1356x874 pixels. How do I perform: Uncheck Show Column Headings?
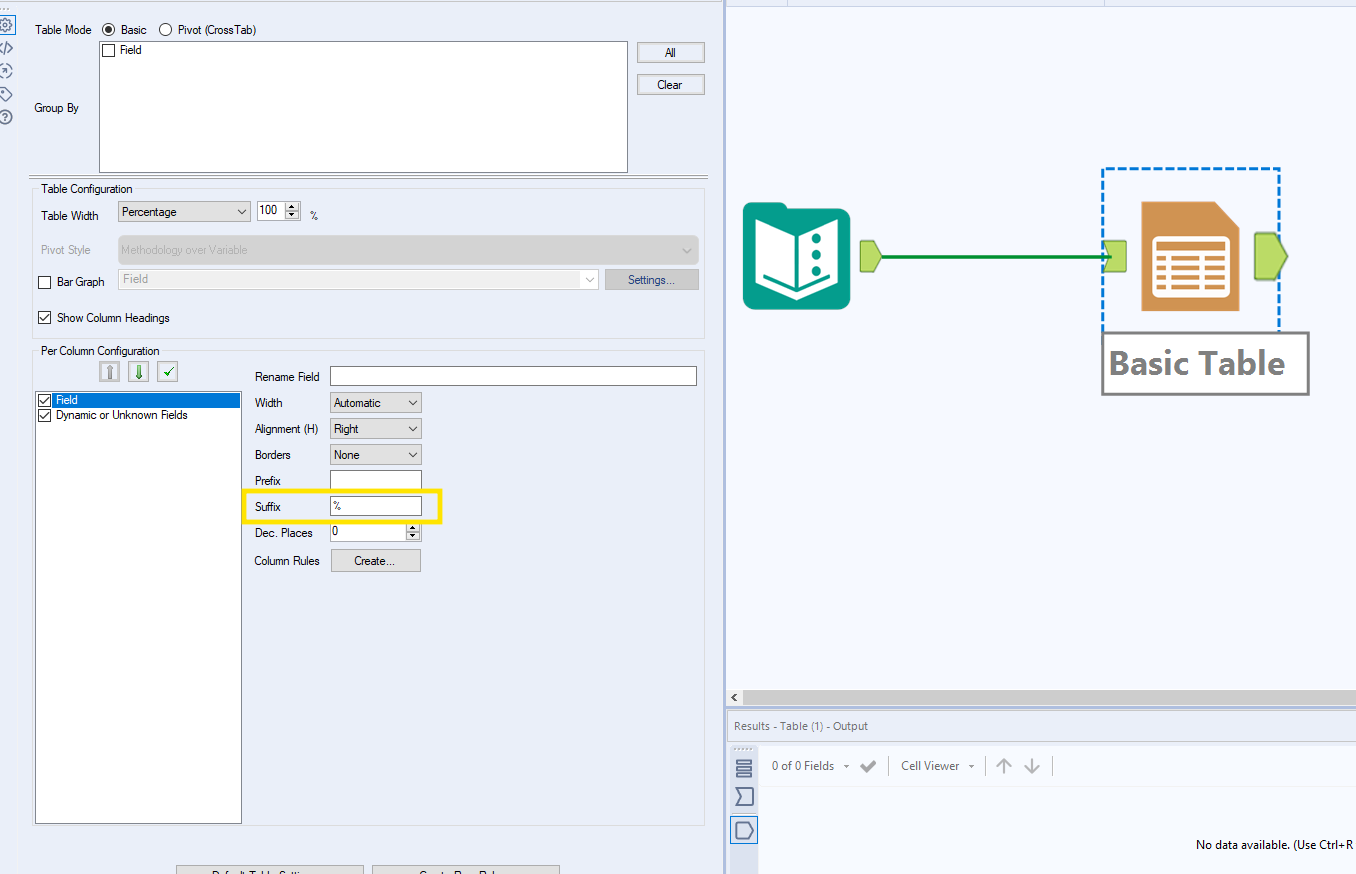pos(44,317)
